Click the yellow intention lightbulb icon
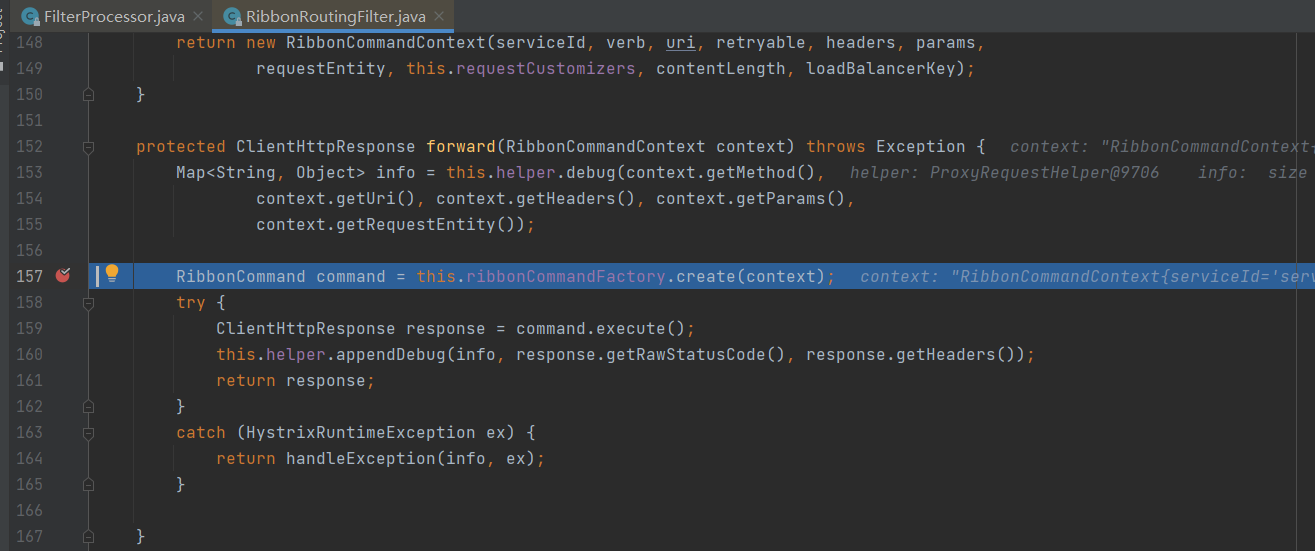The width and height of the screenshot is (1315, 551). (112, 273)
